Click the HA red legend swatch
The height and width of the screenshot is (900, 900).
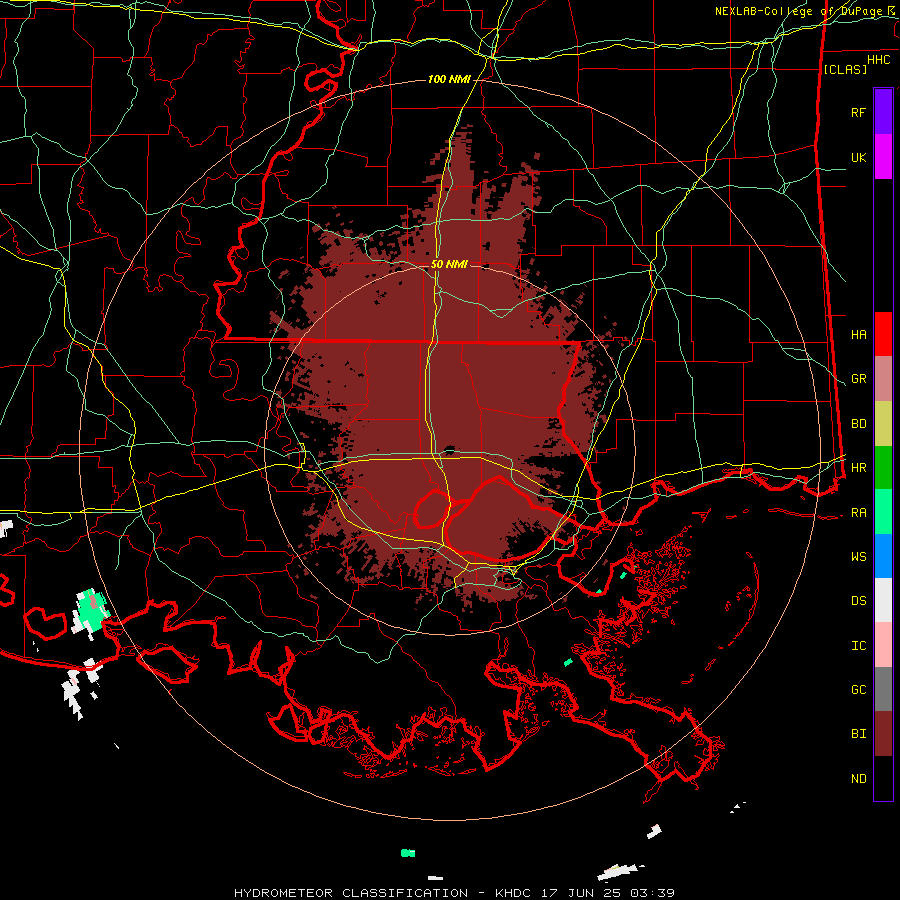(x=883, y=334)
